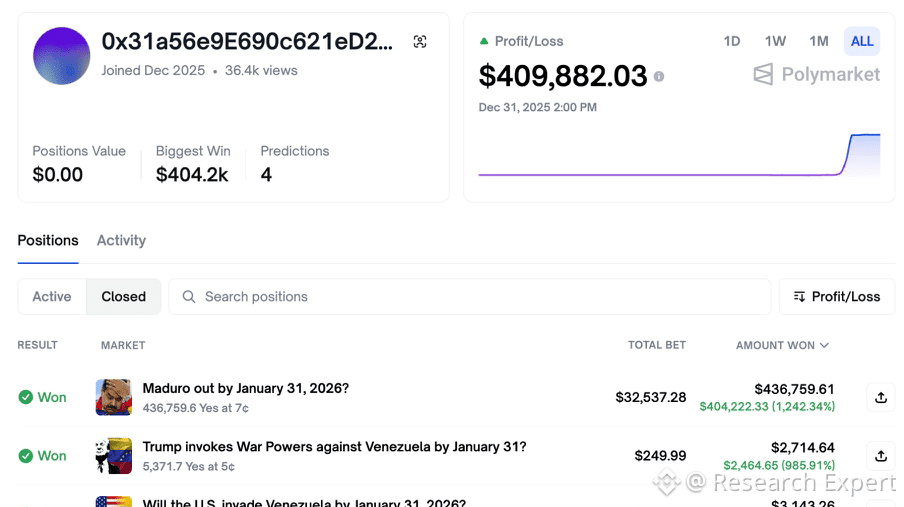Open the Maduro out by January 31 market
The width and height of the screenshot is (904, 507).
[246, 388]
